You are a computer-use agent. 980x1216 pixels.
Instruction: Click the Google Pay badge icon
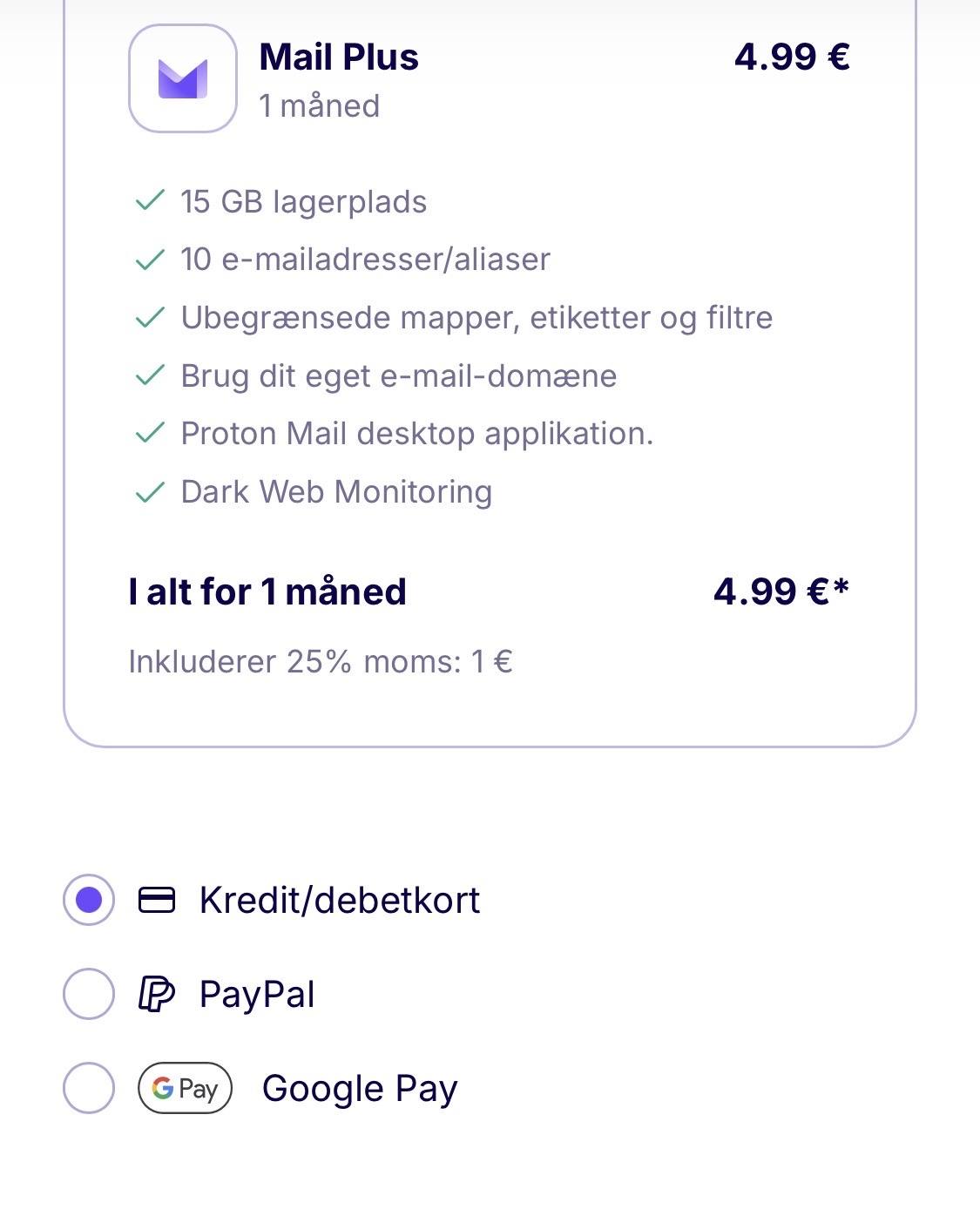pyautogui.click(x=185, y=1088)
